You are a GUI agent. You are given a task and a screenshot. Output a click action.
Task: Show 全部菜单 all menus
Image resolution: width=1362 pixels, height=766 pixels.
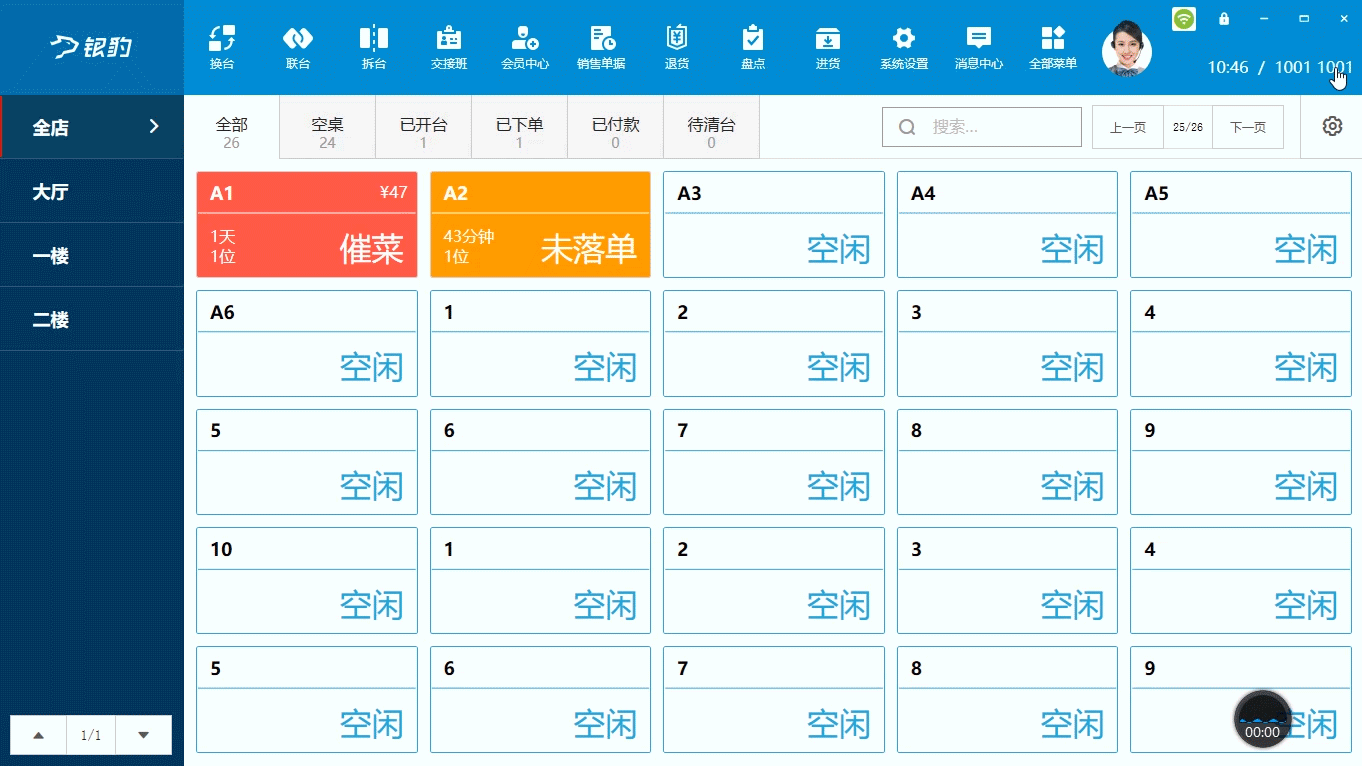pyautogui.click(x=1053, y=47)
